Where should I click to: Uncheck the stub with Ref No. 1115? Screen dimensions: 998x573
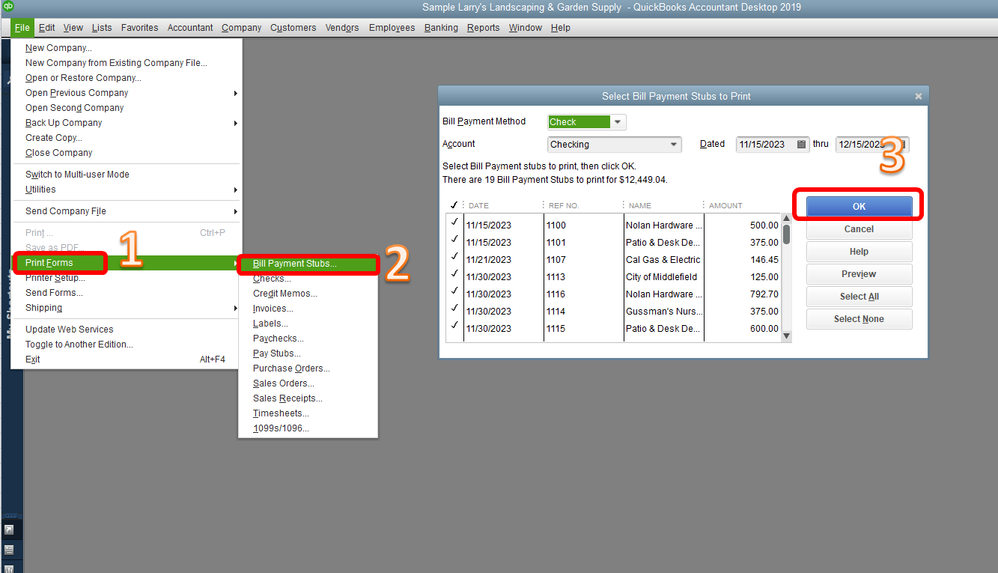tap(454, 325)
